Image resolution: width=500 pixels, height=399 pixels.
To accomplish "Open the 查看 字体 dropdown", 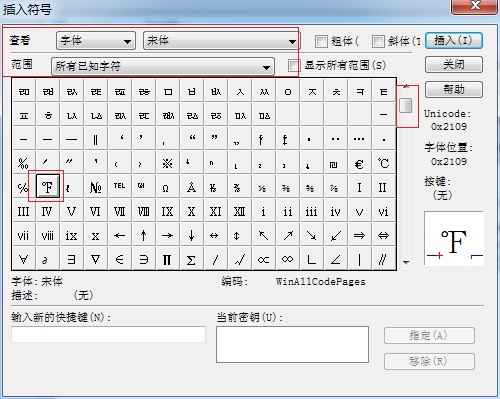I will pos(96,41).
